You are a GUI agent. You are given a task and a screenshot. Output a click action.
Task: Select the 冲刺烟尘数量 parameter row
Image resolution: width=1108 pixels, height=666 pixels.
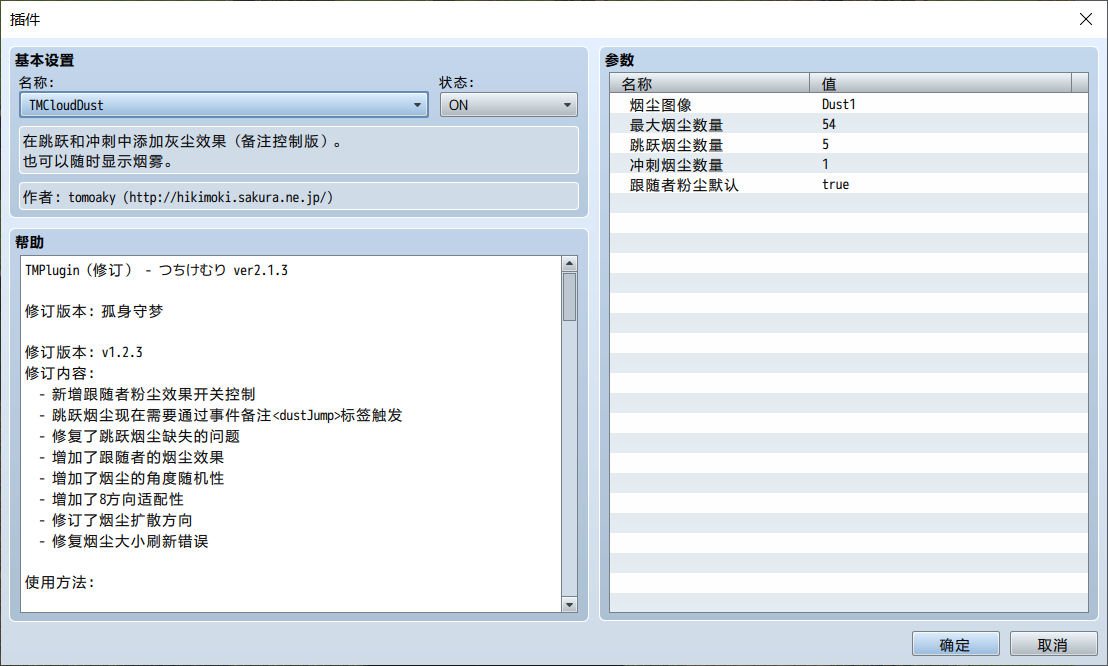[849, 164]
